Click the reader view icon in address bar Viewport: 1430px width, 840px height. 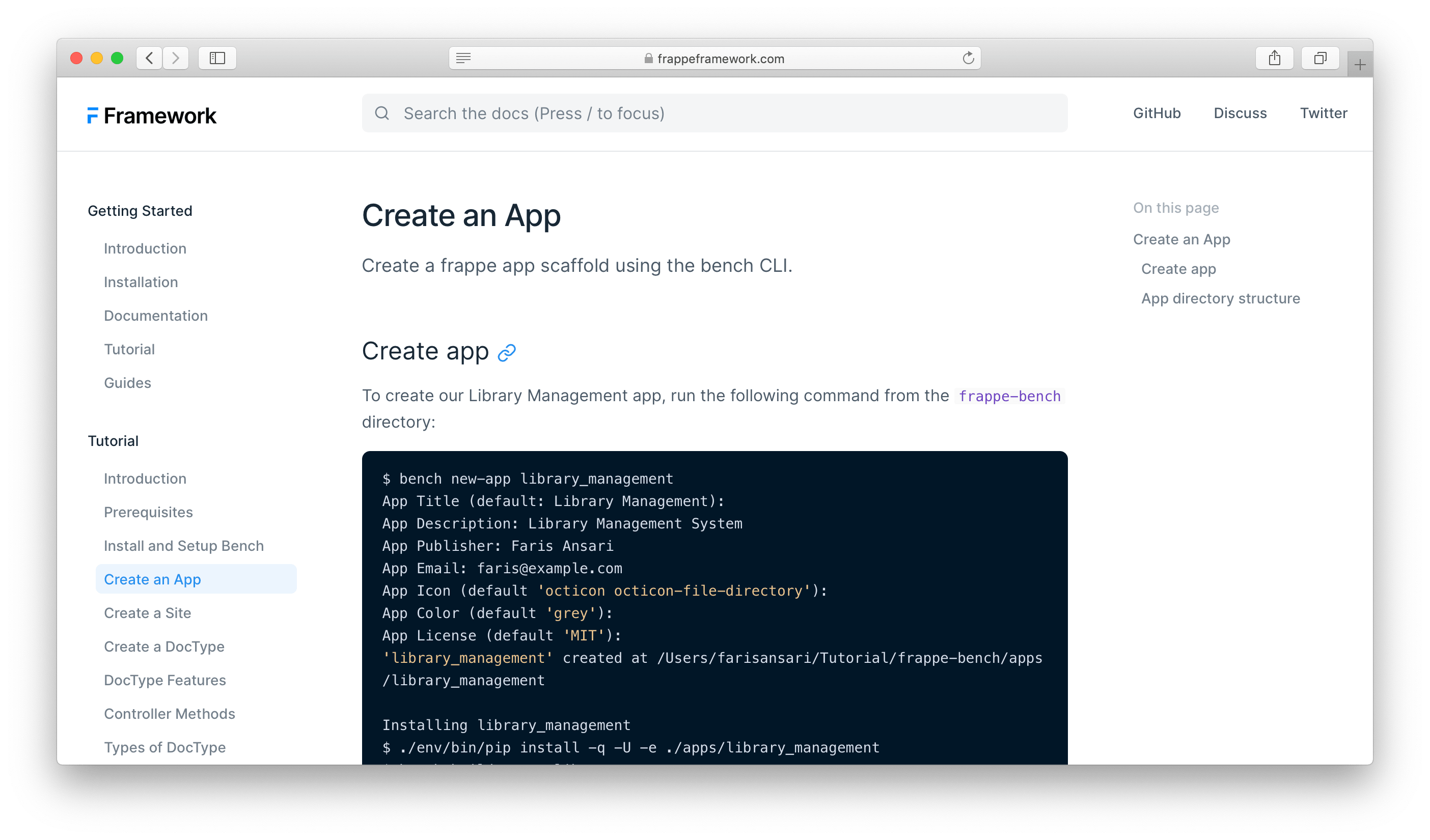[x=463, y=58]
